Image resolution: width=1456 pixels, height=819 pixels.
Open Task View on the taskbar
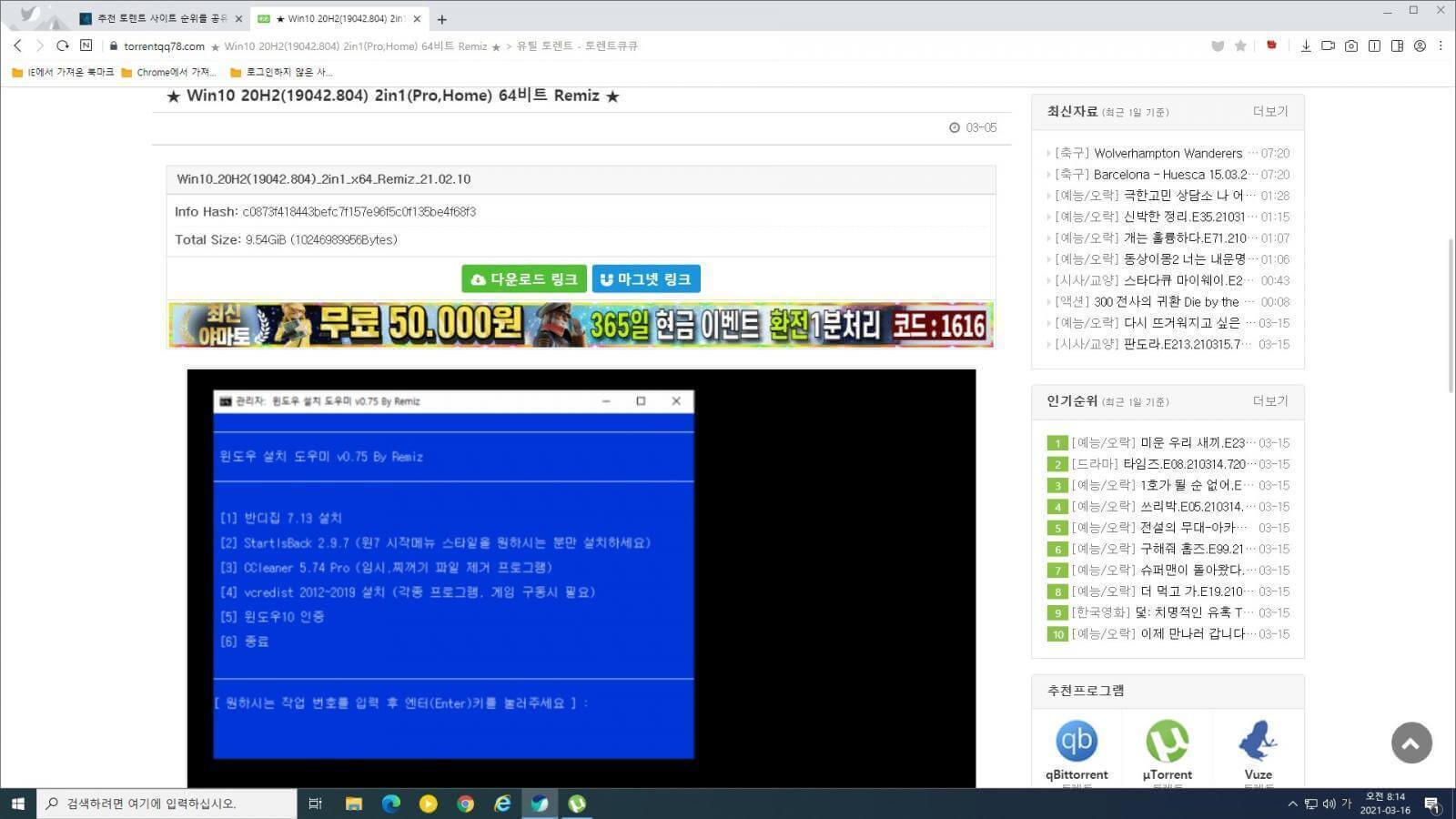coord(315,804)
